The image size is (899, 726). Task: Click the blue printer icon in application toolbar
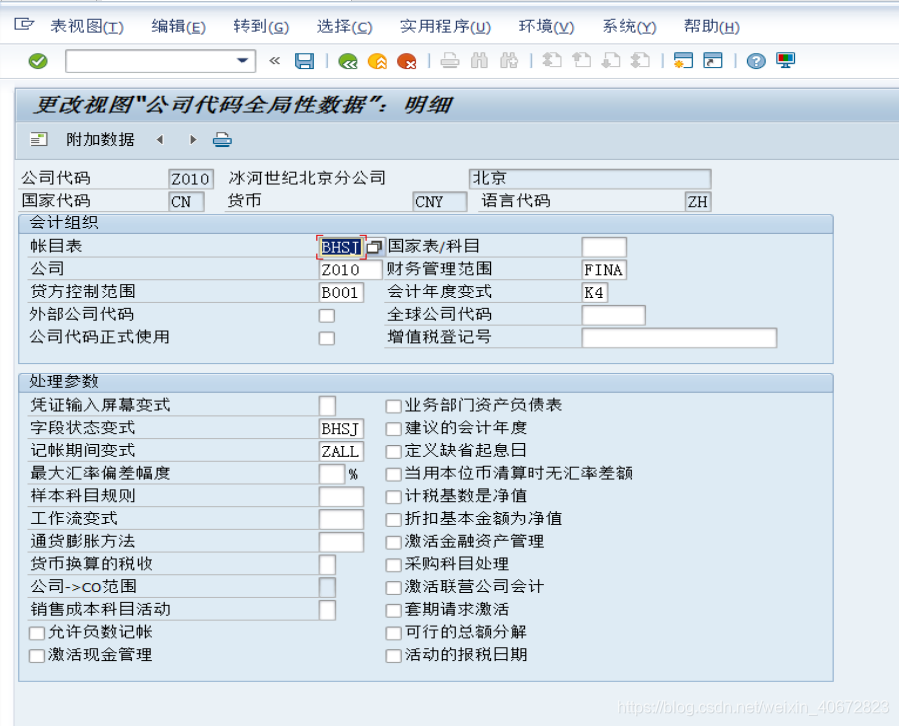coord(222,139)
